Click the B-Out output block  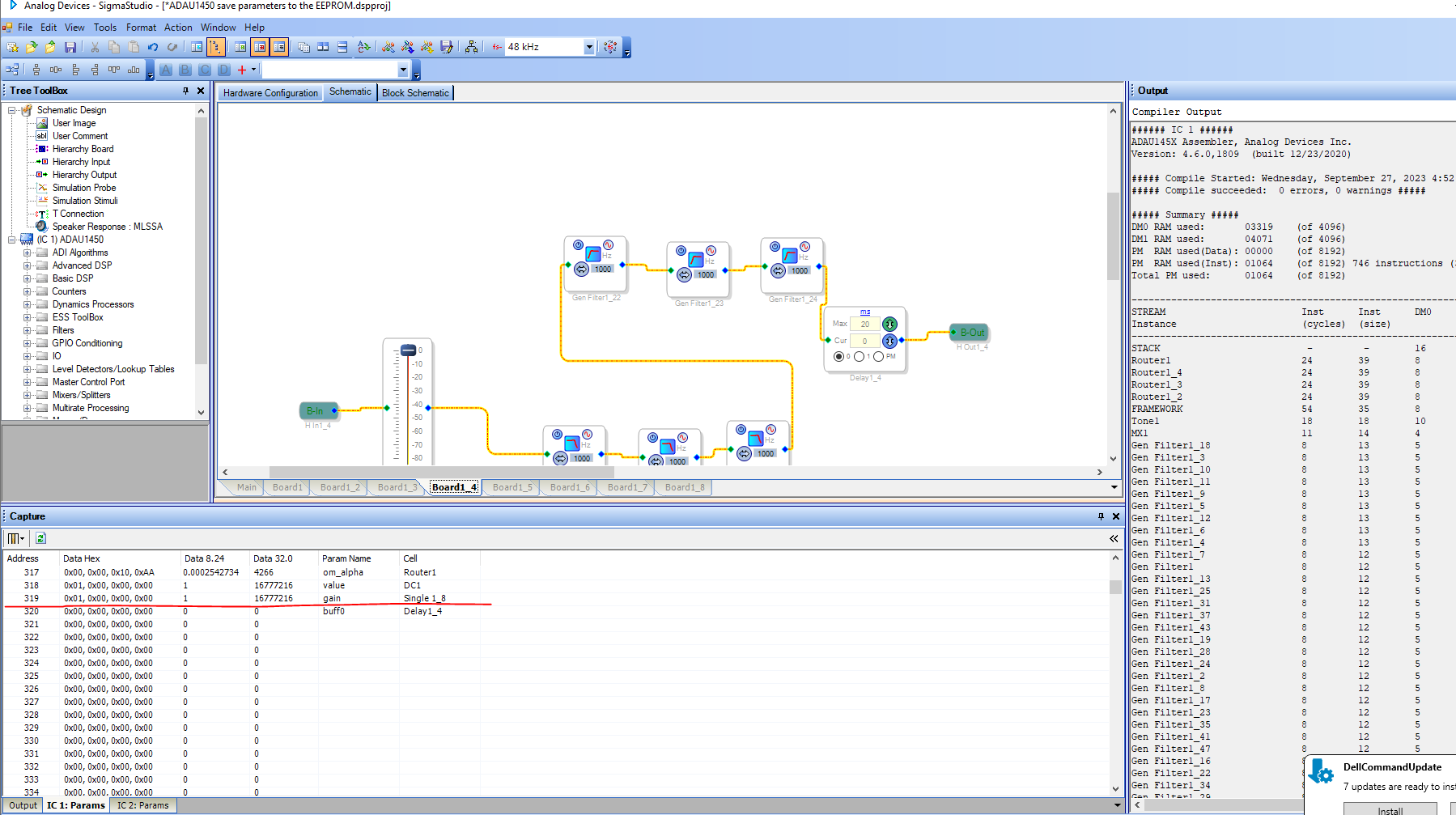(970, 333)
